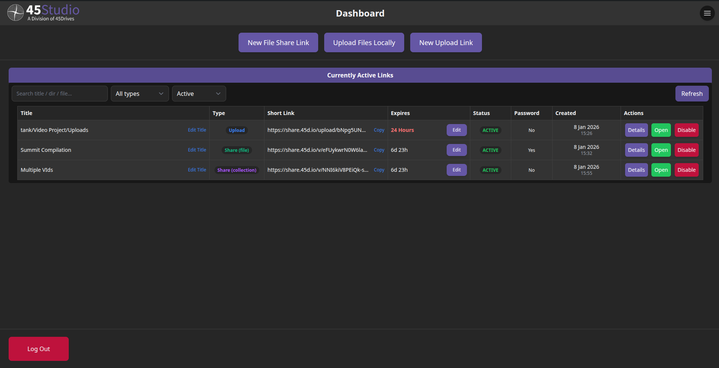Screen dimensions: 719x368
Task: Copy Multiple Vids short link
Action: click(x=379, y=170)
